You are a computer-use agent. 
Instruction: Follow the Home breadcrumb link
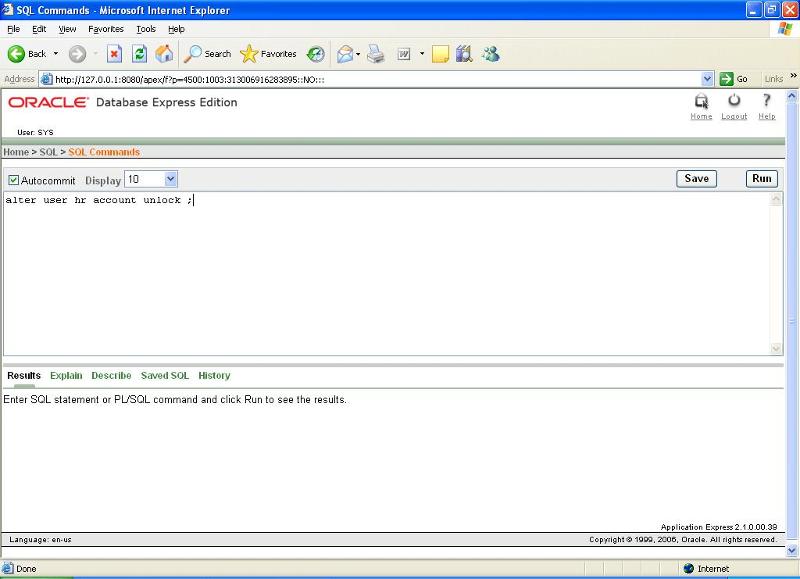(16, 152)
